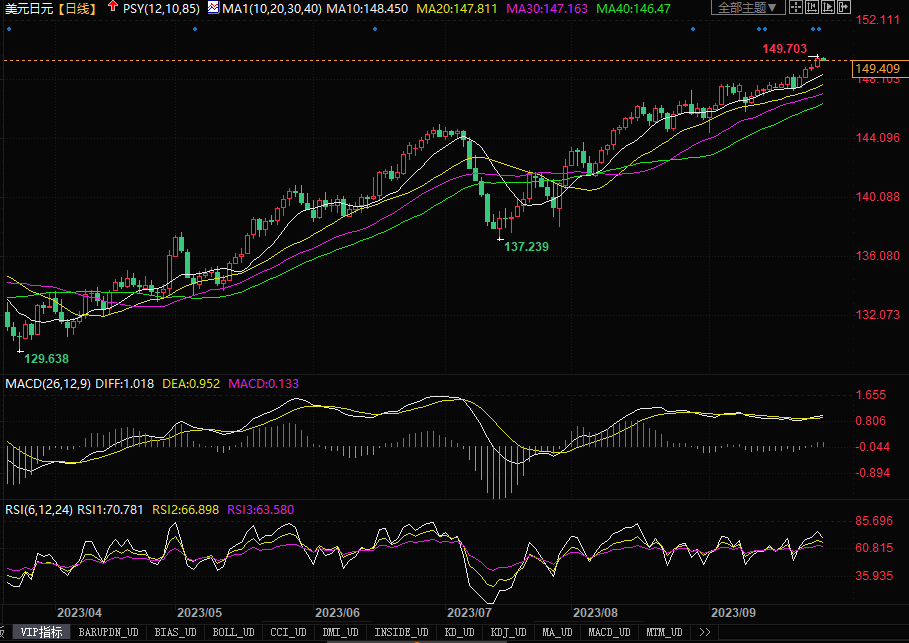Click the 2023/05 date axis label

pos(199,613)
